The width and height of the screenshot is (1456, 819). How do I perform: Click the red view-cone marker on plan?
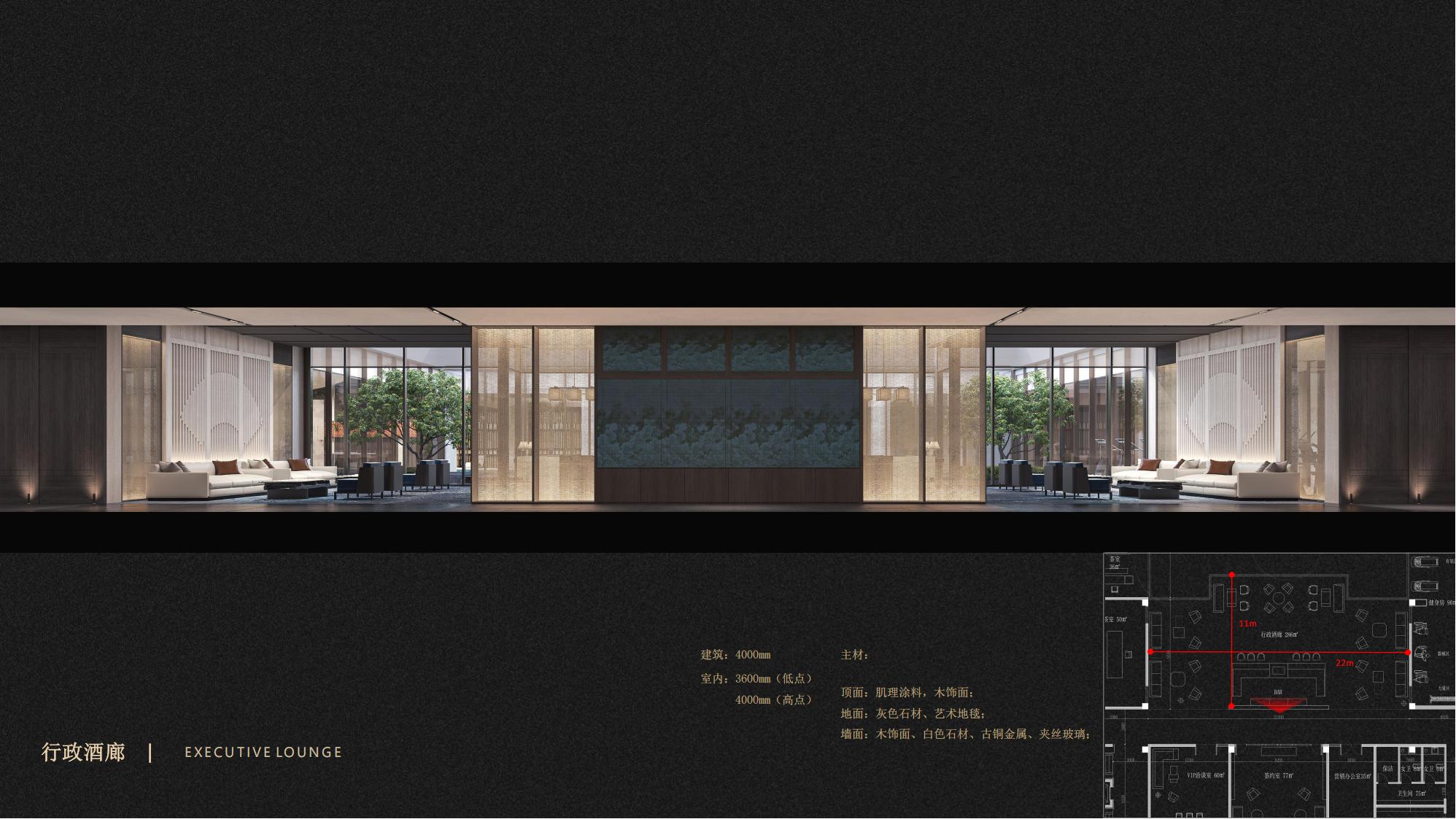pos(1277,705)
